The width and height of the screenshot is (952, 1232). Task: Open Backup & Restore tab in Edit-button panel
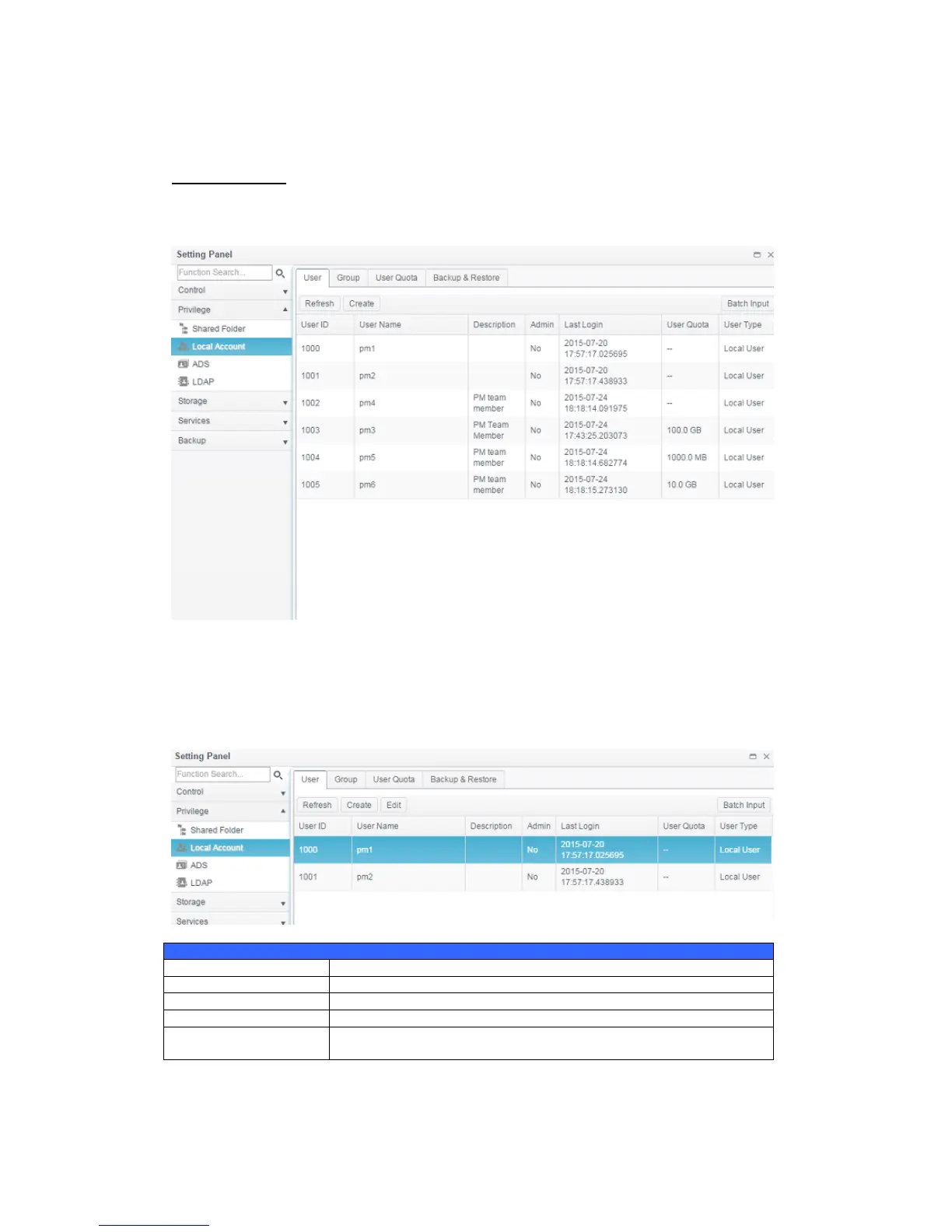click(464, 779)
